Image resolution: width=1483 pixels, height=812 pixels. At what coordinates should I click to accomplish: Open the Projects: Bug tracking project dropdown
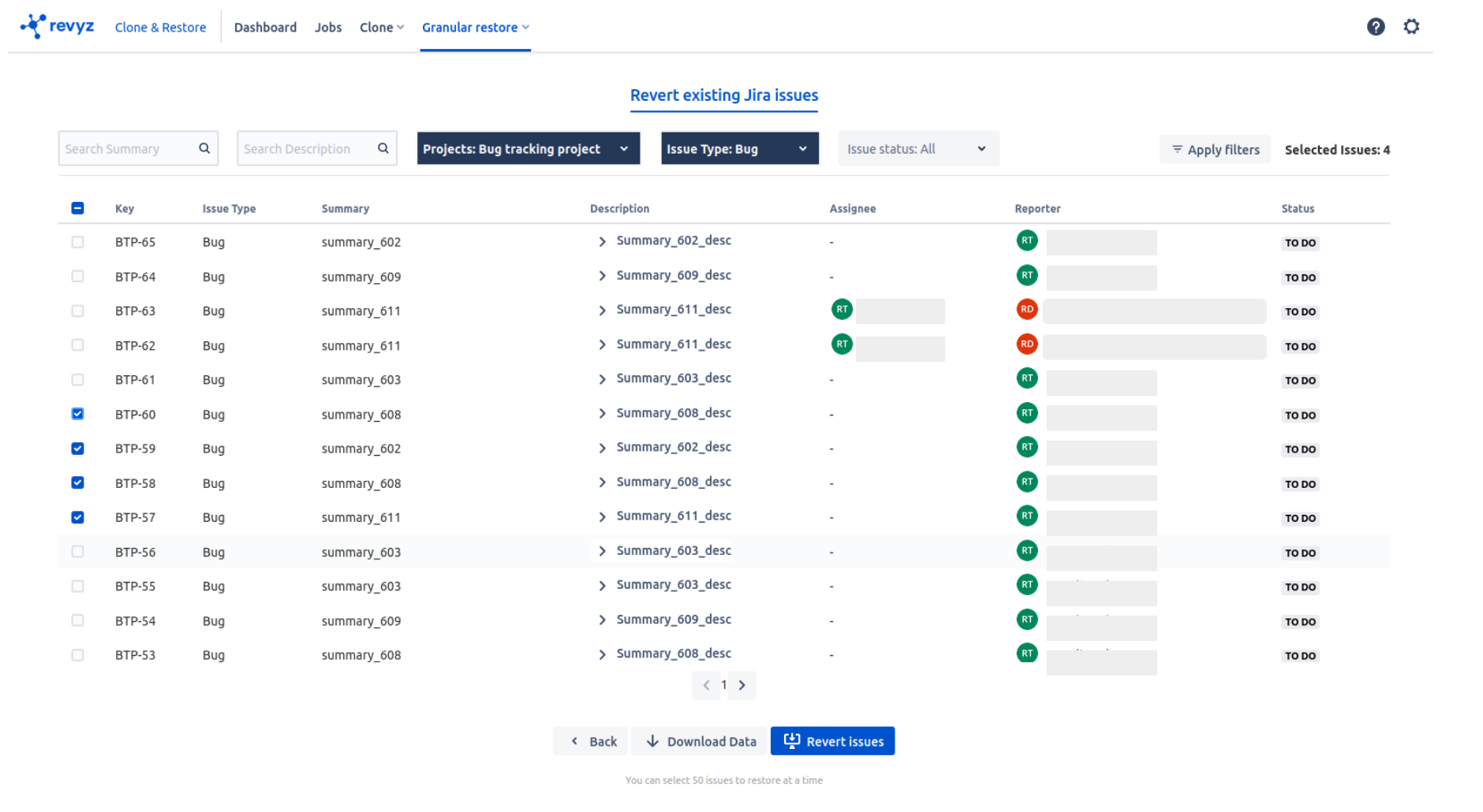pyautogui.click(x=527, y=149)
